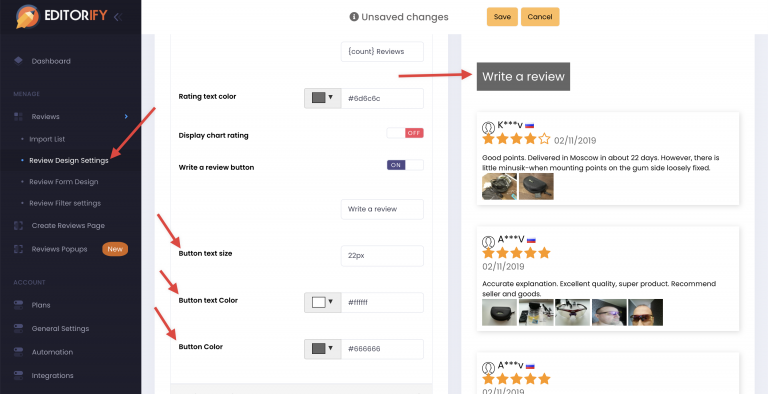Open first photo in A***V's review
This screenshot has width=768, height=394.
pyautogui.click(x=499, y=312)
